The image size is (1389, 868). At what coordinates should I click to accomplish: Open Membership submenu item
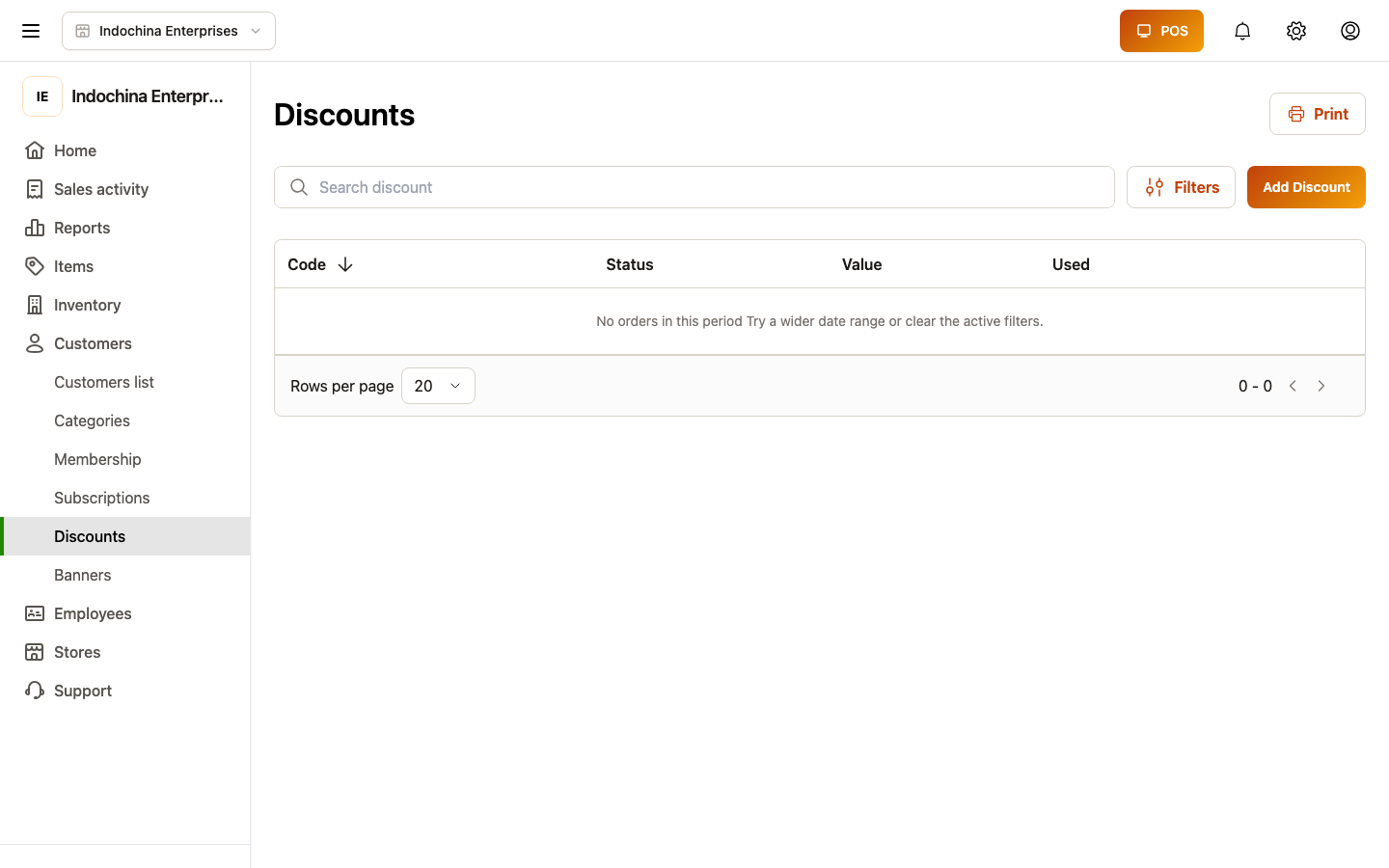[97, 459]
